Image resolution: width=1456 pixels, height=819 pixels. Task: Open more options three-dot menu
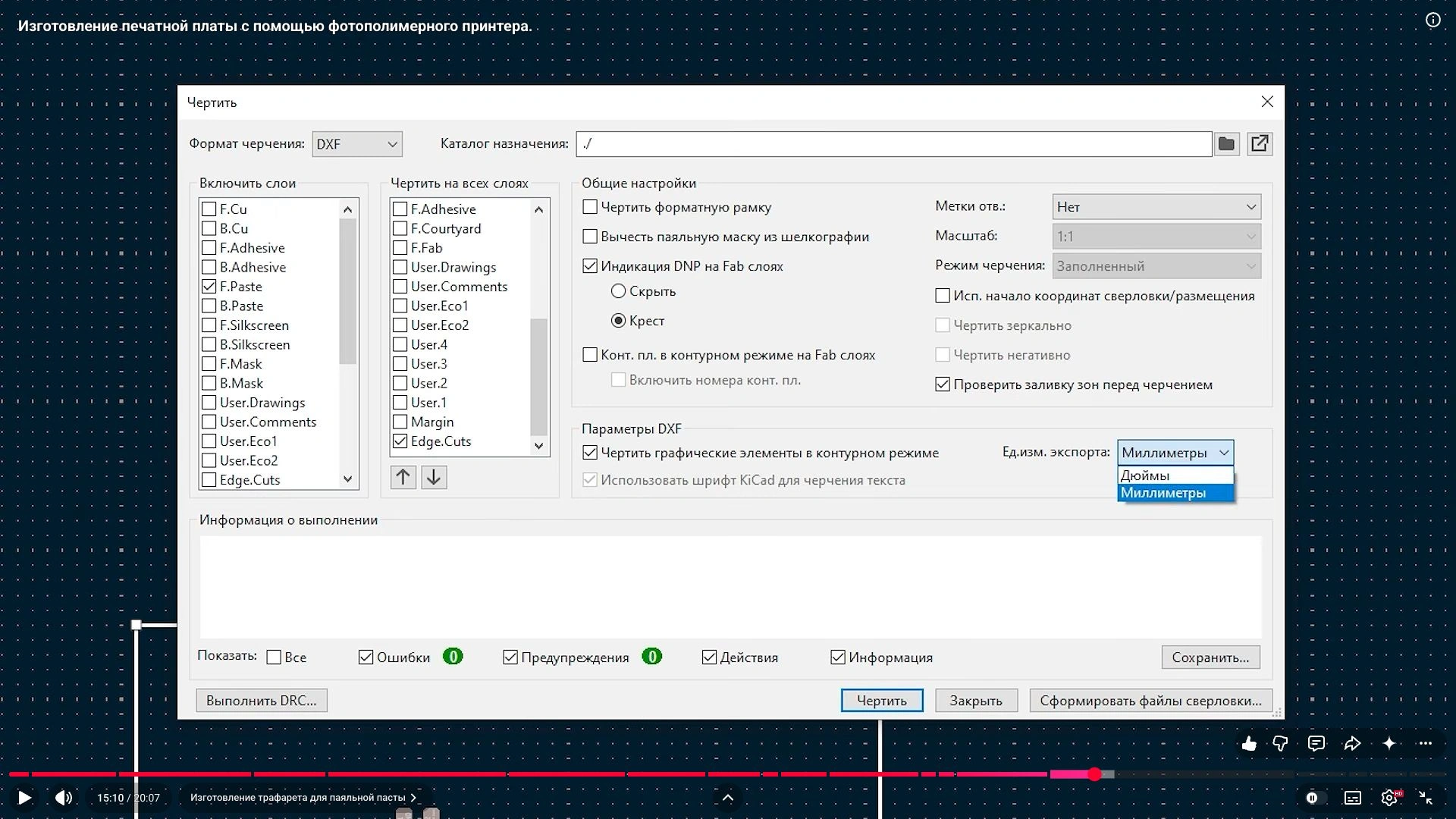coord(1426,743)
